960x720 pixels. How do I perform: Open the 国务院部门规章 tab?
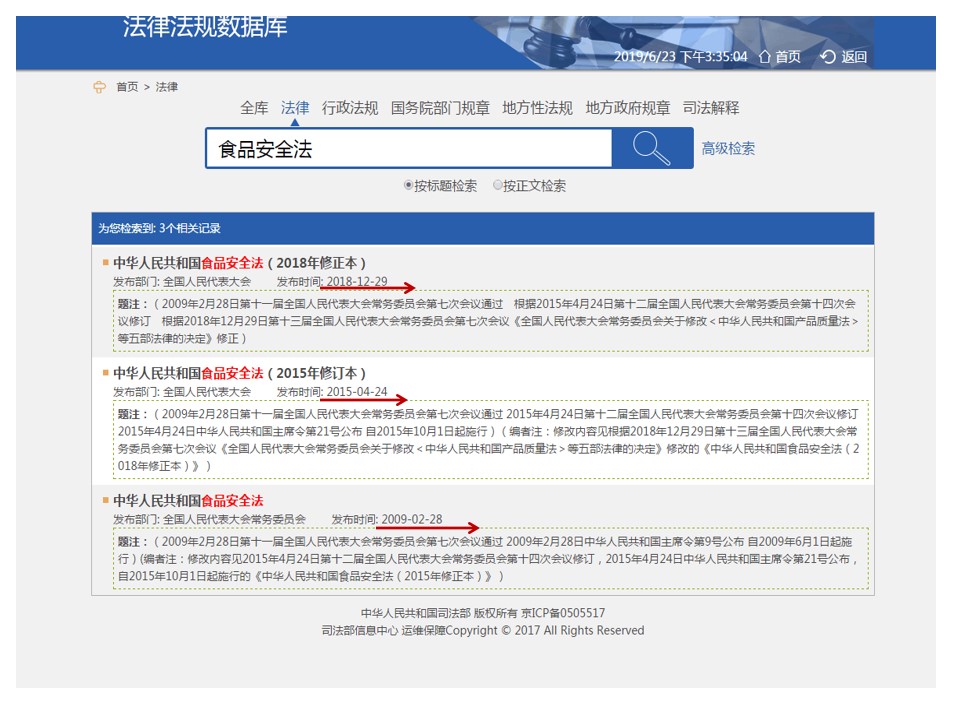tap(440, 108)
